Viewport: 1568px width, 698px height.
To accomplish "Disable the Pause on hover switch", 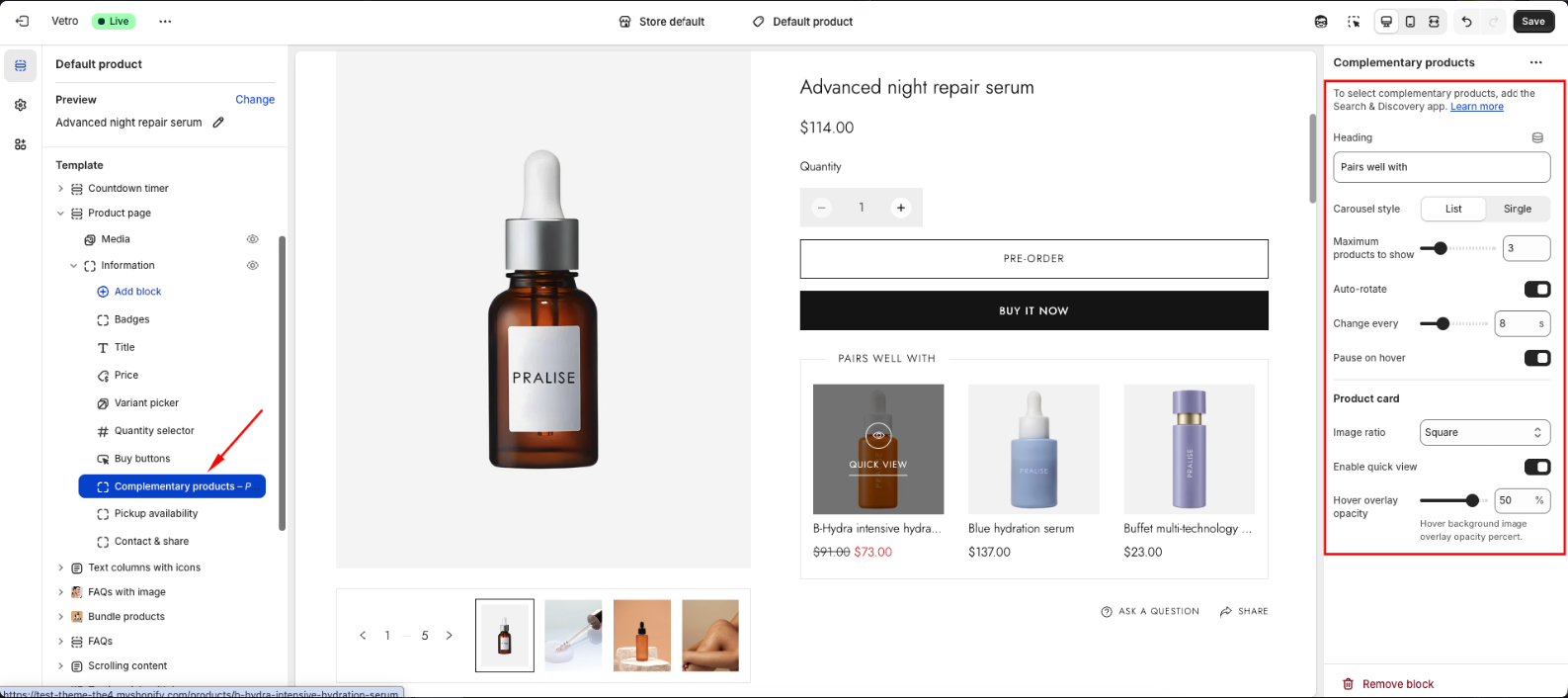I will tap(1536, 358).
